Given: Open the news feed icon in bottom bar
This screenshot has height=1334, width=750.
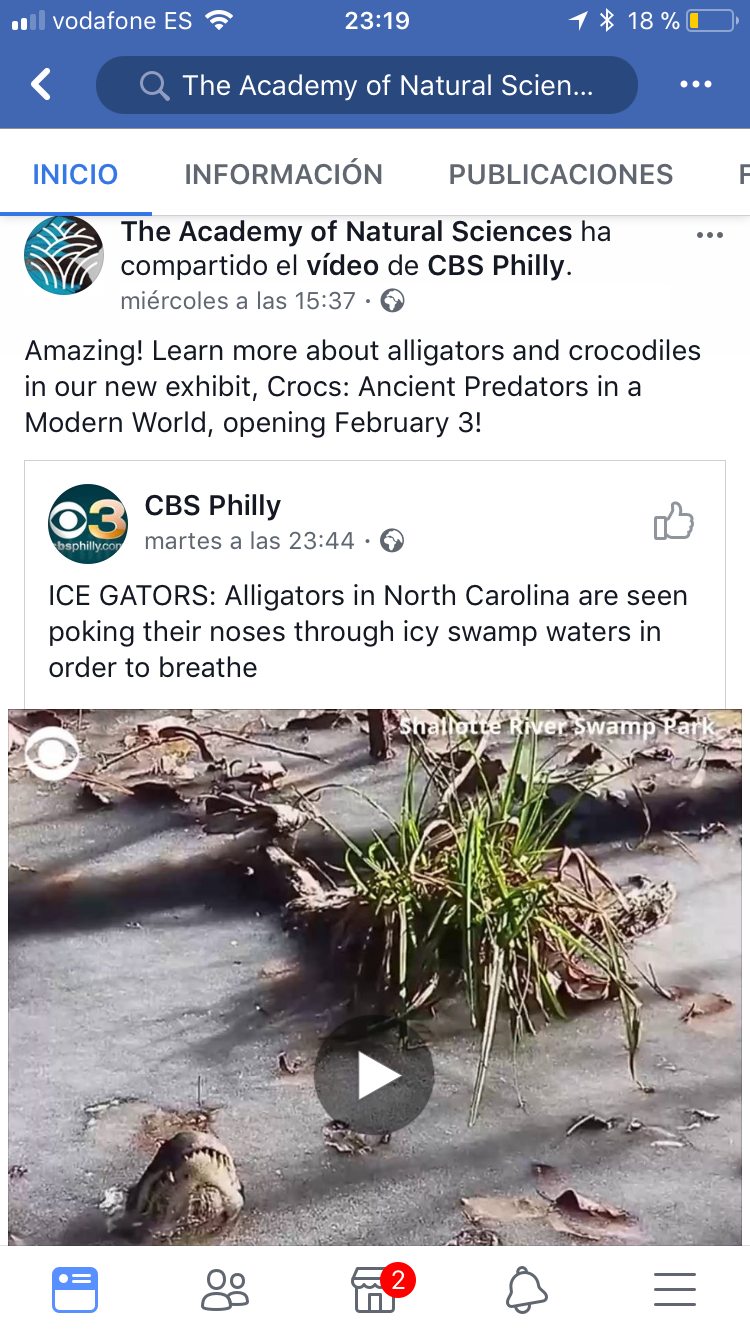Looking at the screenshot, I should coord(75,1289).
